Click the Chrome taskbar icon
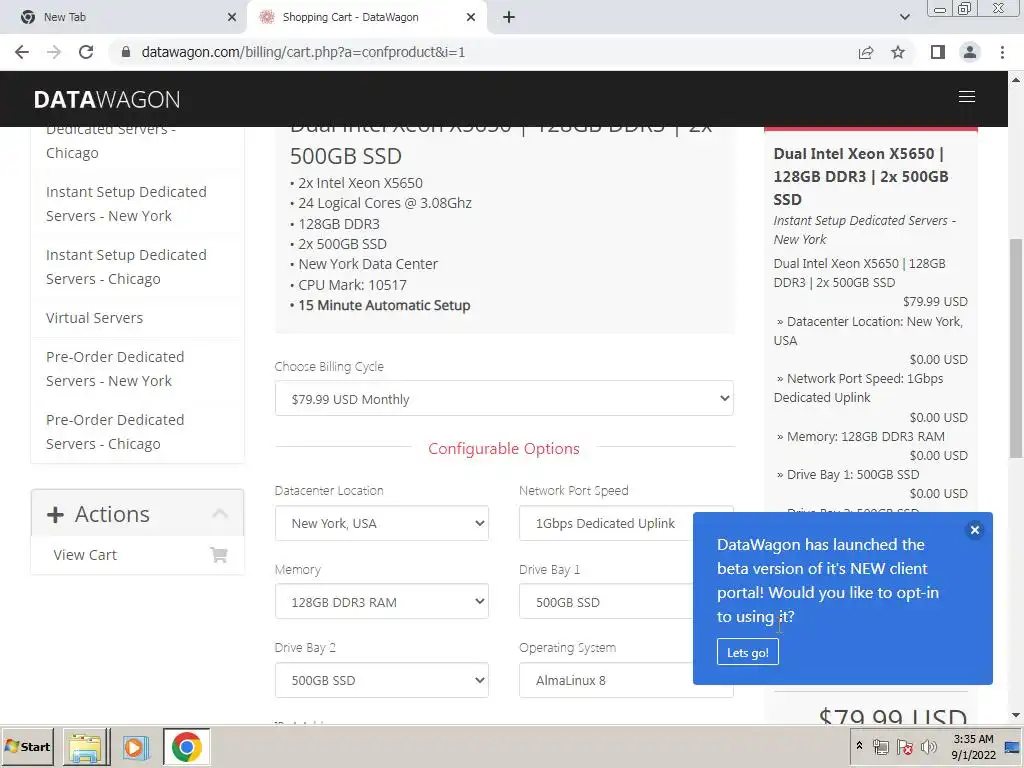Screen dimensions: 1024x768 [187, 747]
